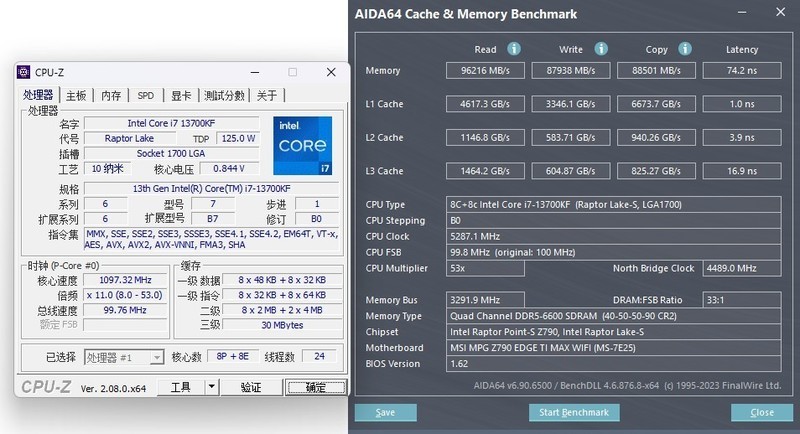Click the CPU name Intel Core i7 13700KF
This screenshot has width=800, height=434.
click(x=171, y=123)
